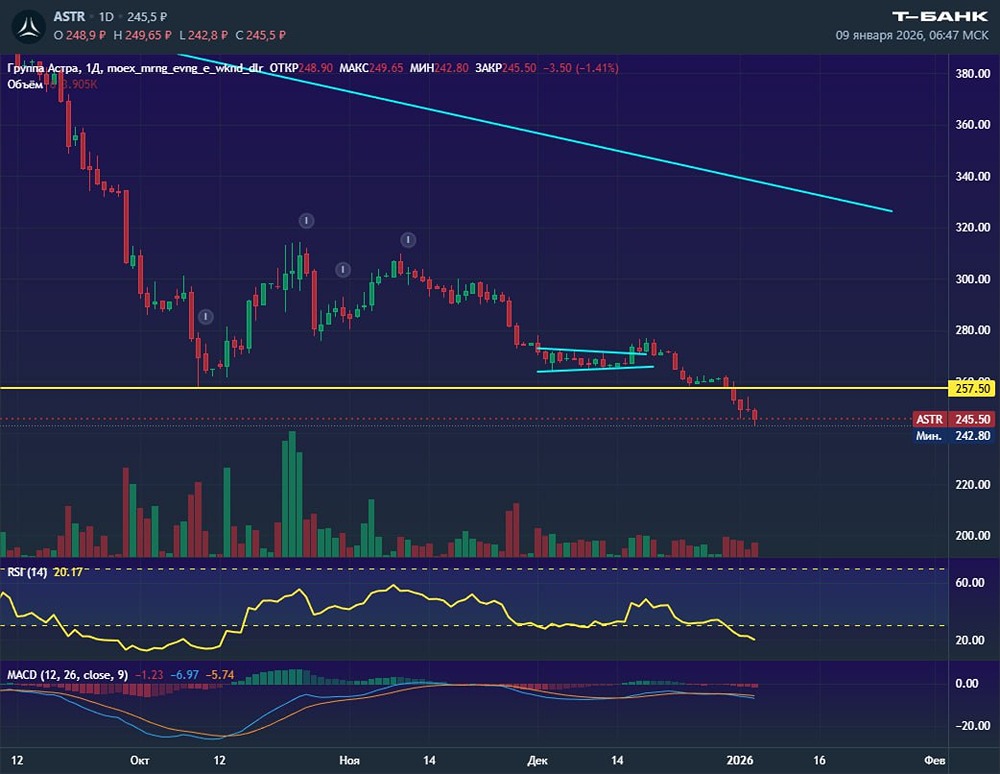Click the timestamp 09 января 2026, 06:47 МСК
This screenshot has width=1000, height=774.
pyautogui.click(x=912, y=36)
